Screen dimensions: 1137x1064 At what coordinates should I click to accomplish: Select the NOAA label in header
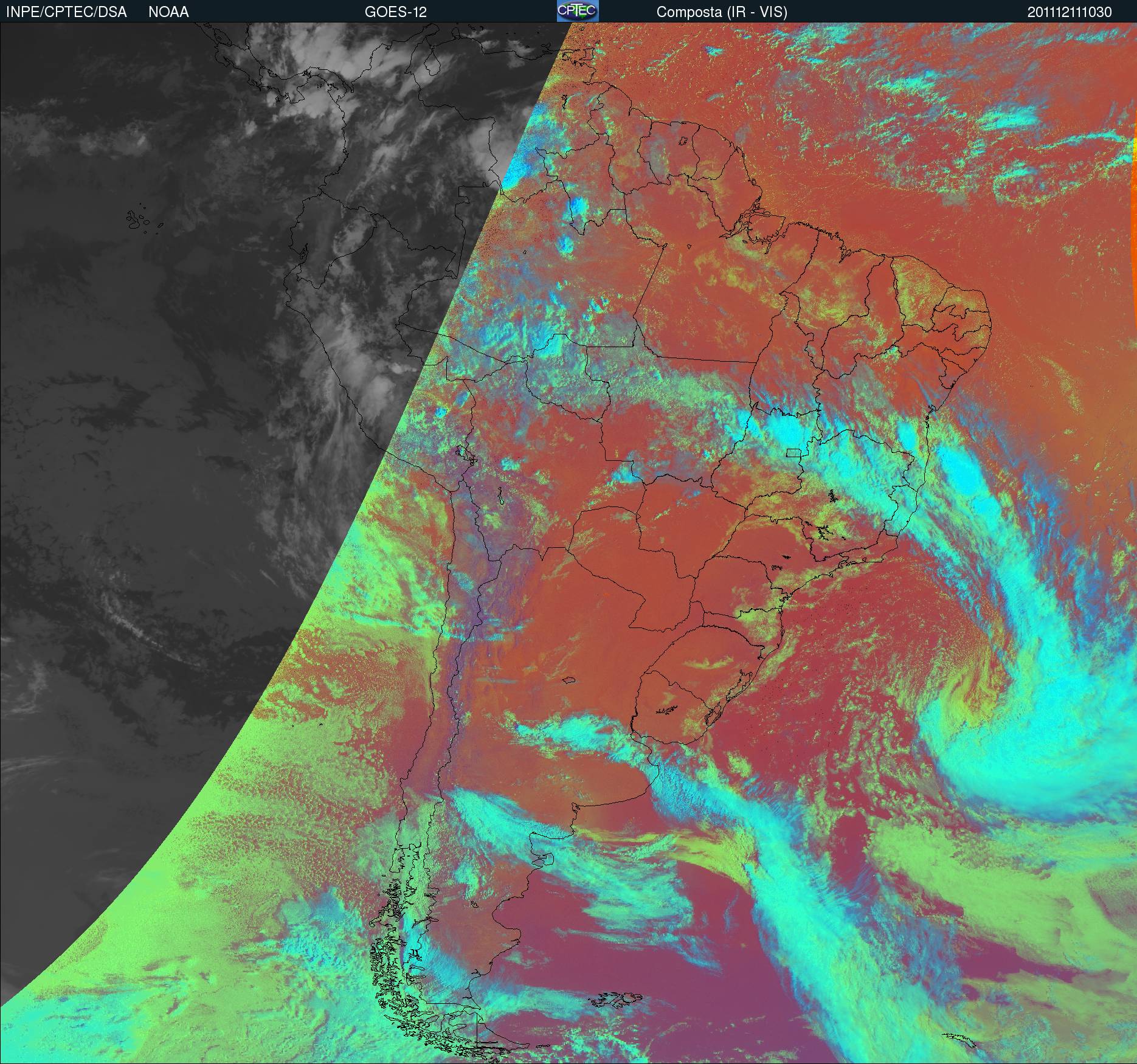(x=168, y=12)
